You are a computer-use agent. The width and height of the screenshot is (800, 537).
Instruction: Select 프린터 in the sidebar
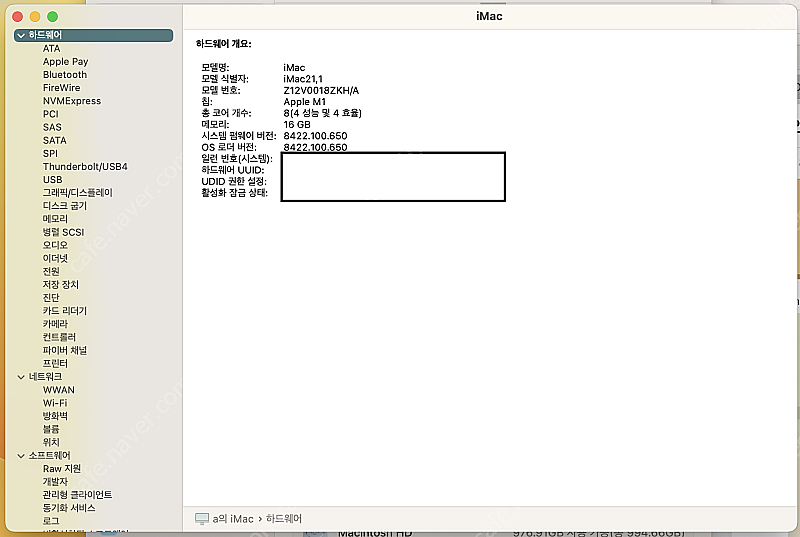55,364
